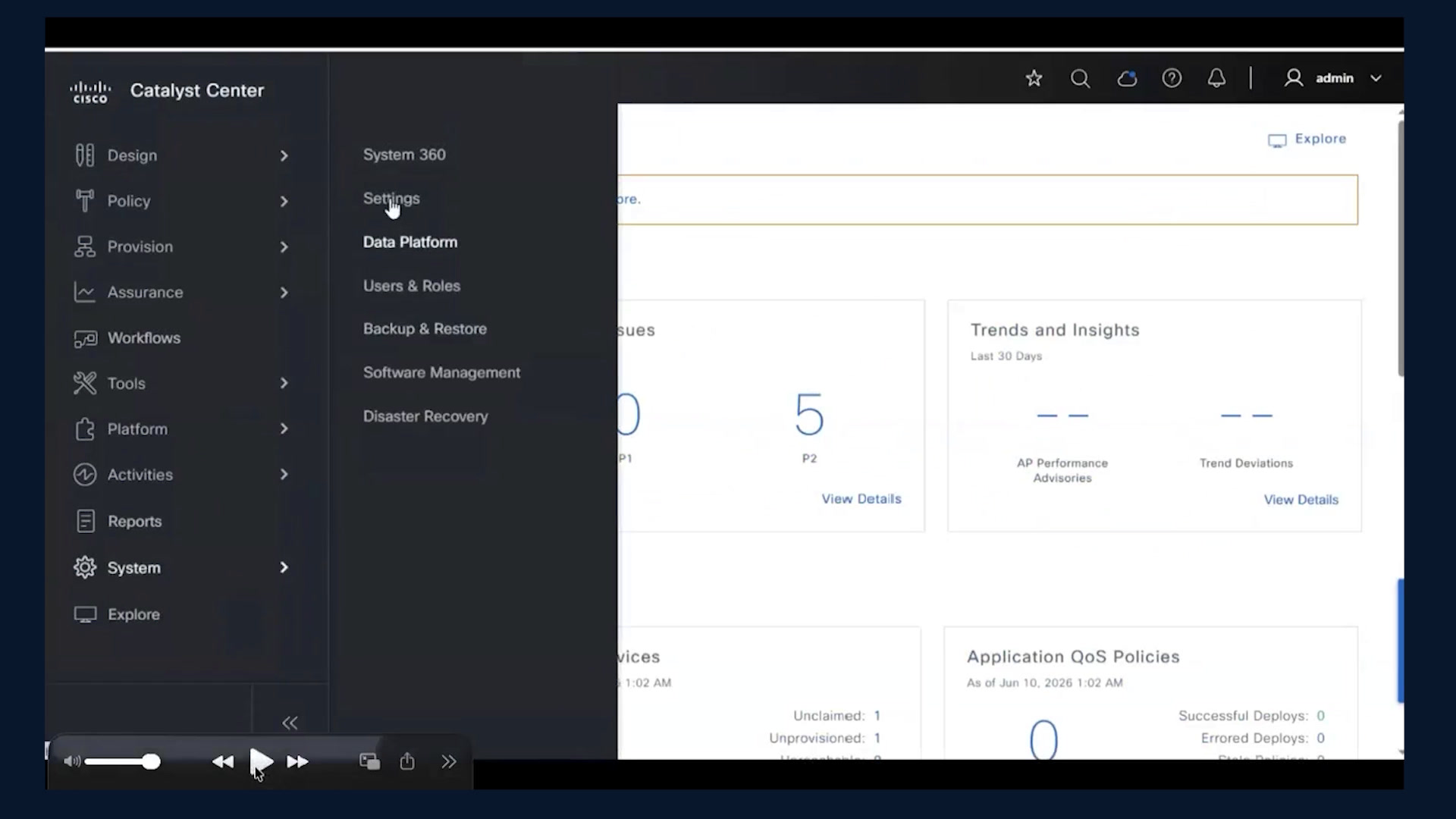Select Data Platform submenu item
The height and width of the screenshot is (819, 1456).
tap(410, 242)
